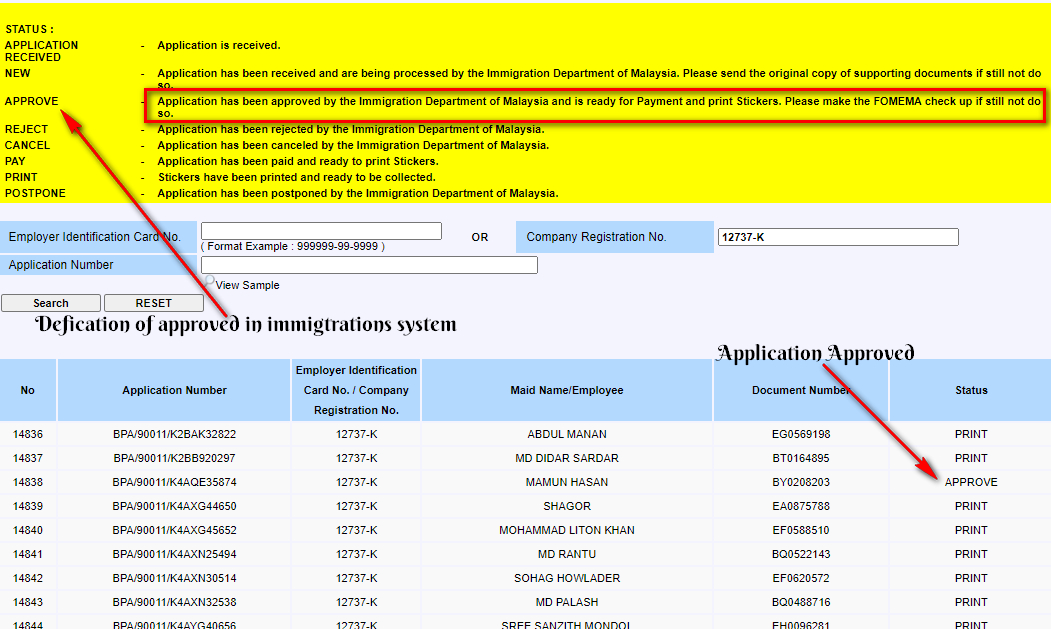Select application BPA/90011/K4AXG45652

pos(174,530)
